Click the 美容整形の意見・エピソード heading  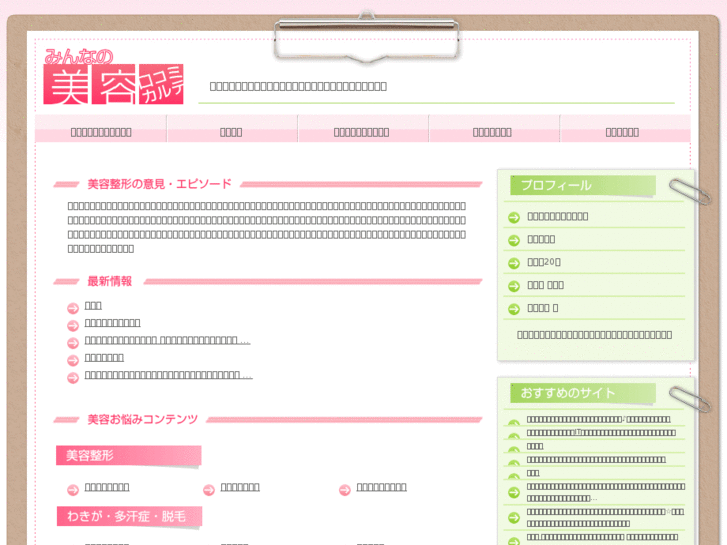click(159, 184)
